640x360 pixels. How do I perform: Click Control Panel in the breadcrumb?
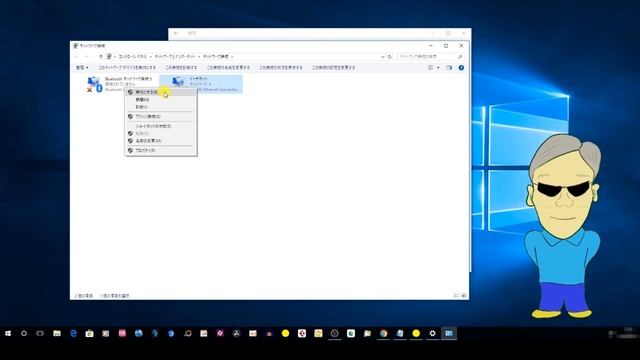(132, 56)
